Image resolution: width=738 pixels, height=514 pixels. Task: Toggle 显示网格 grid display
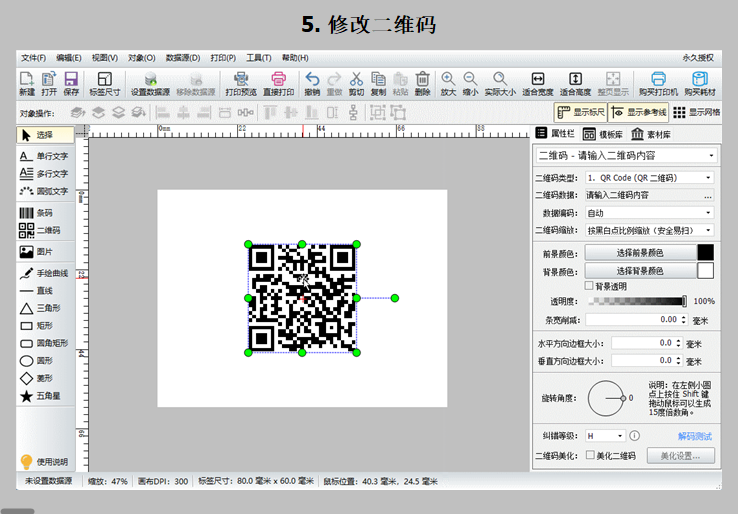click(697, 112)
